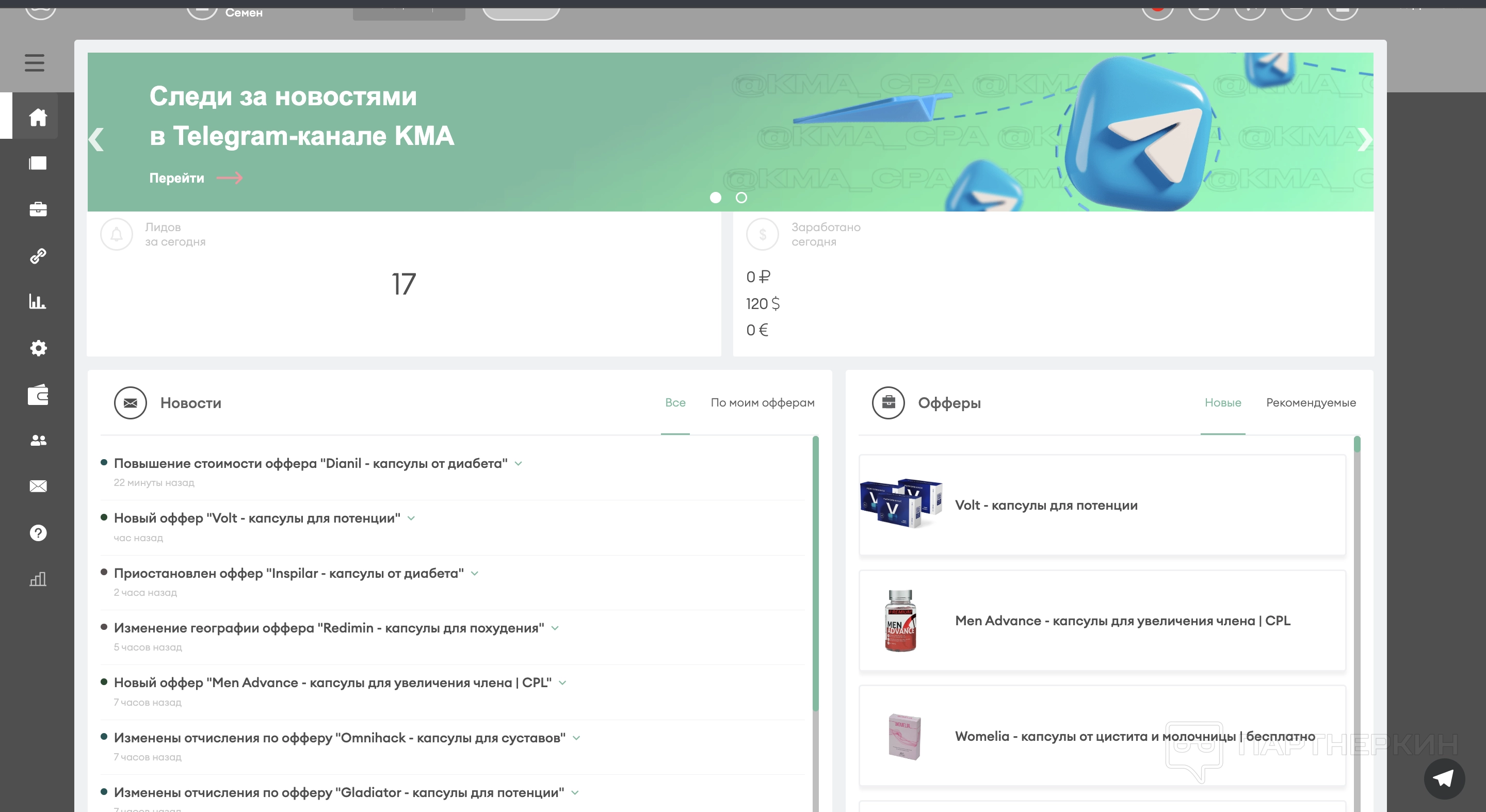1486x812 pixels.
Task: Open the bar chart statistics icon in sidebar
Action: 38,302
